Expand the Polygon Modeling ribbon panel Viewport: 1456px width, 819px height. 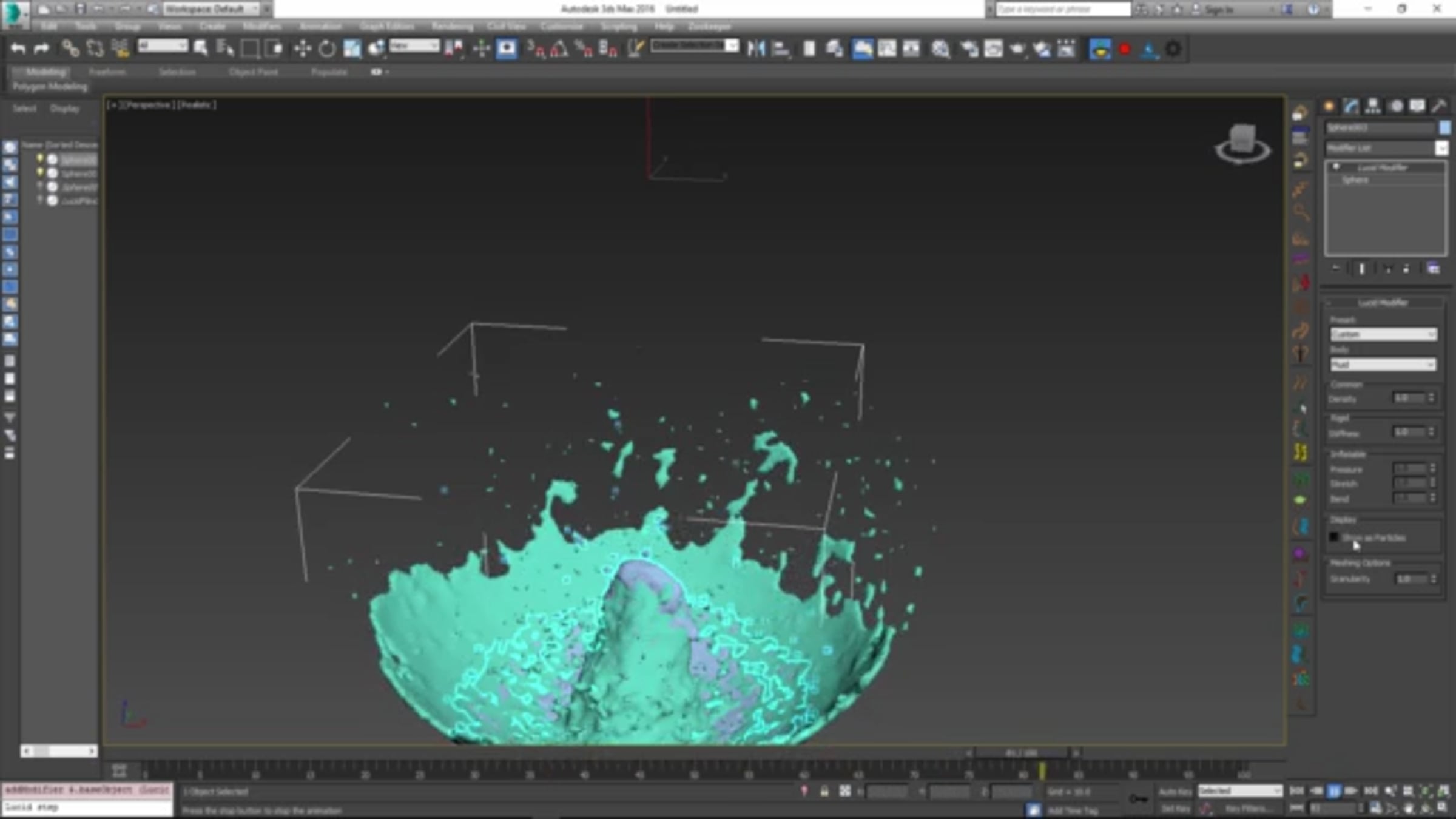(x=50, y=87)
